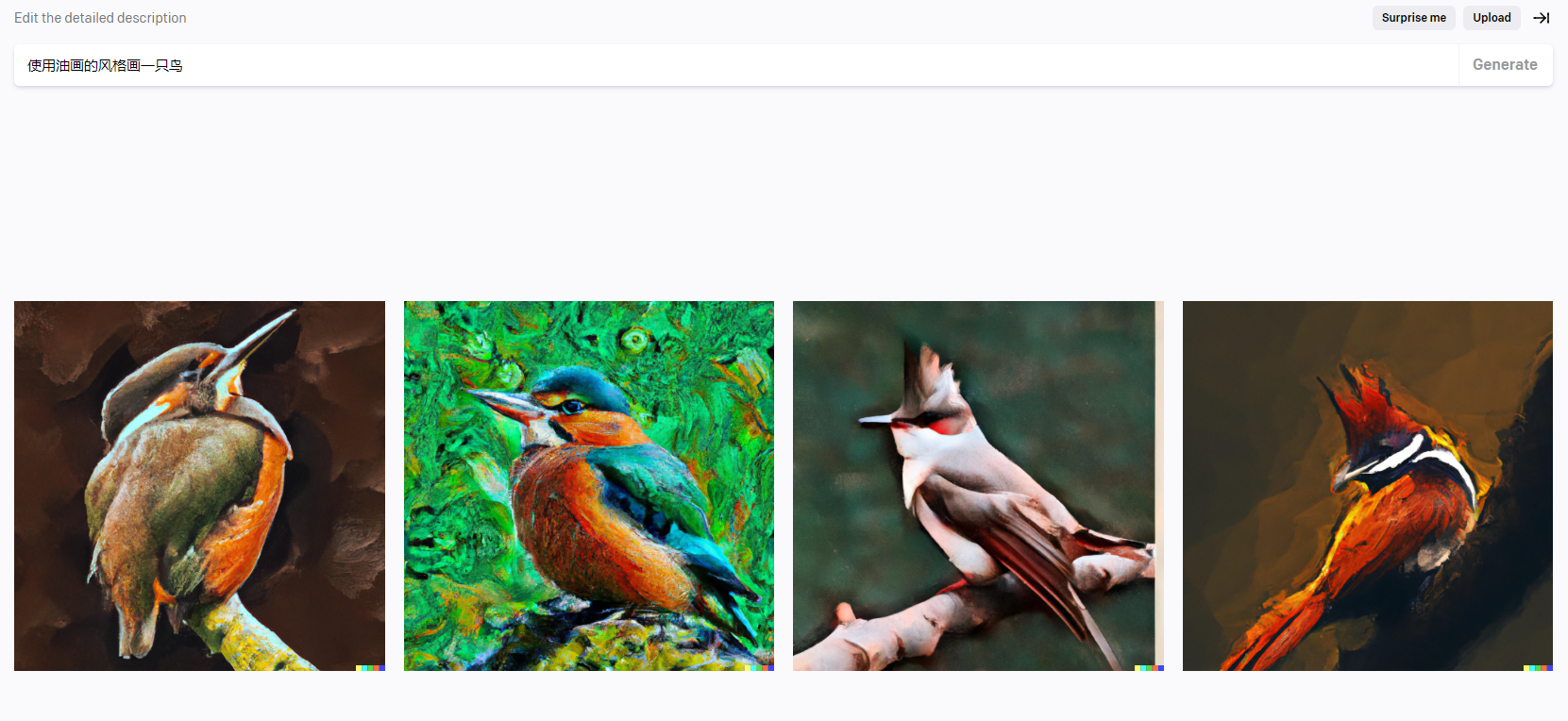The height and width of the screenshot is (721, 1568).
Task: Click the color-strip watermark on the kingfisher painting
Action: coord(760,668)
